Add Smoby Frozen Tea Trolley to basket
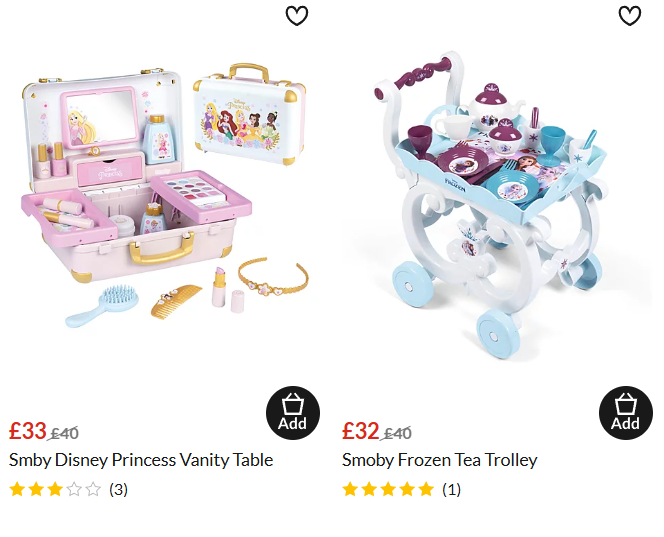Screen dimensions: 664x537 coord(625,412)
